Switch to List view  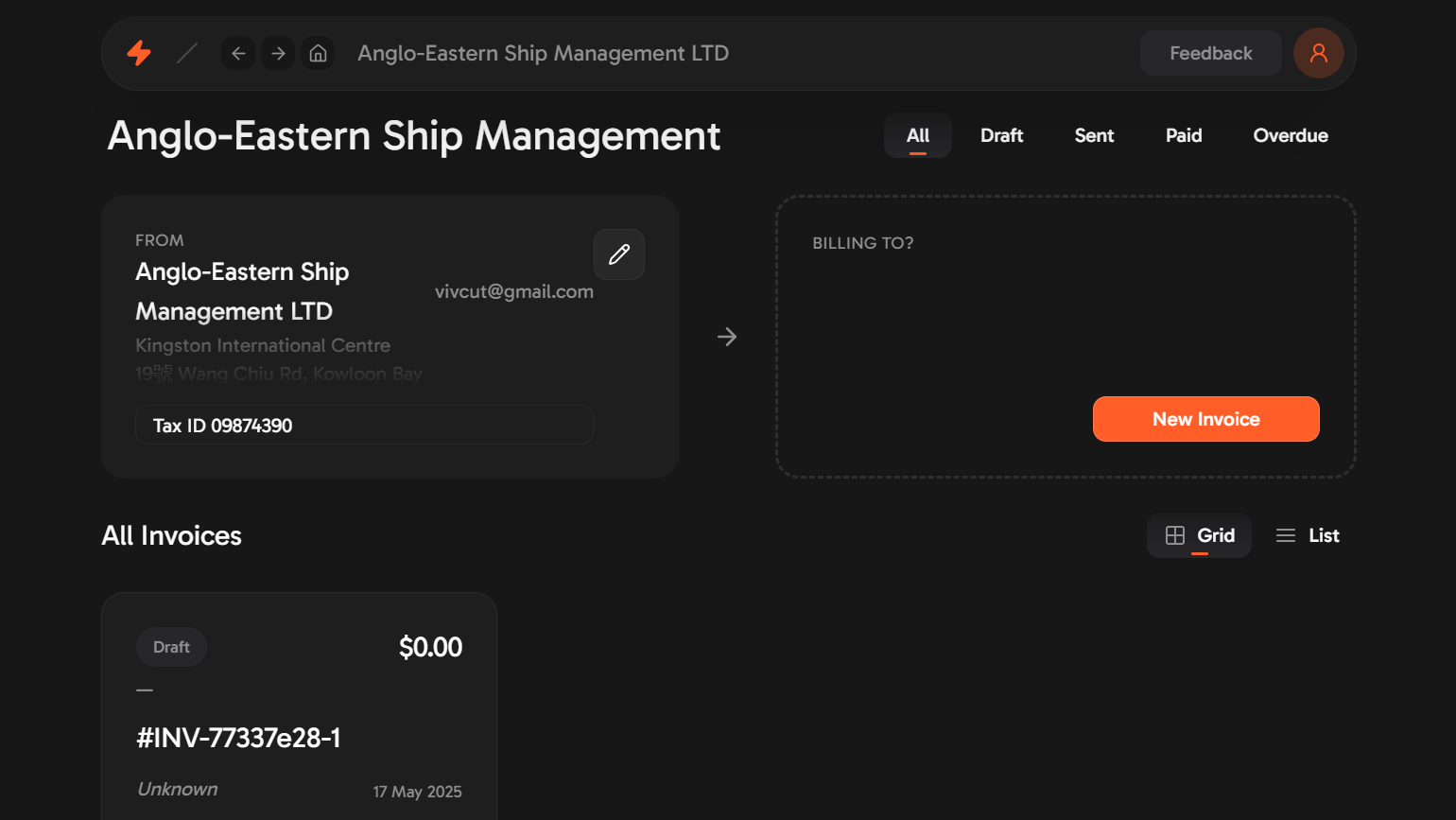1308,535
